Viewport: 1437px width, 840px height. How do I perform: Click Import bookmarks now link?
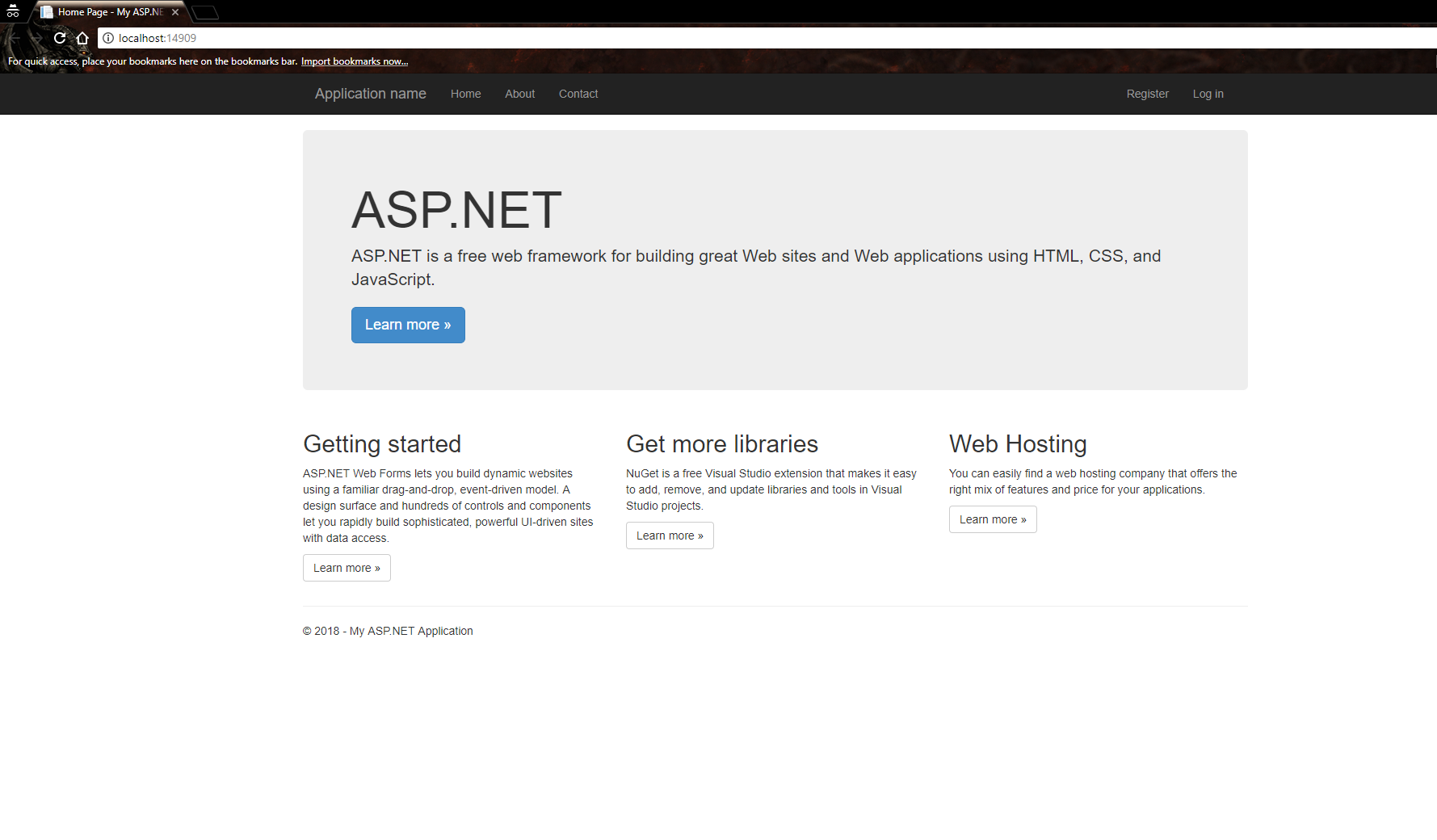(355, 61)
